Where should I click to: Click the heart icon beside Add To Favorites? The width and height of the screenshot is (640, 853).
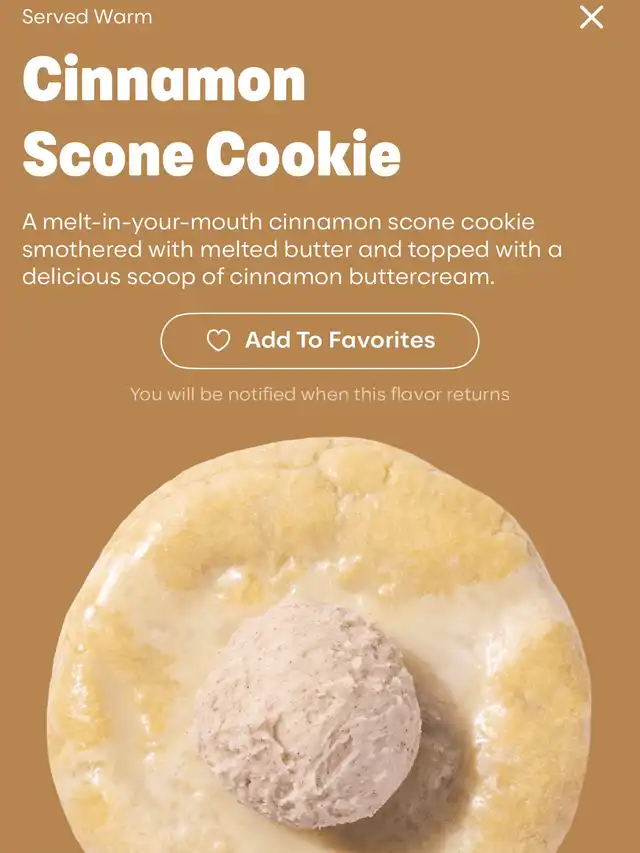click(x=218, y=341)
